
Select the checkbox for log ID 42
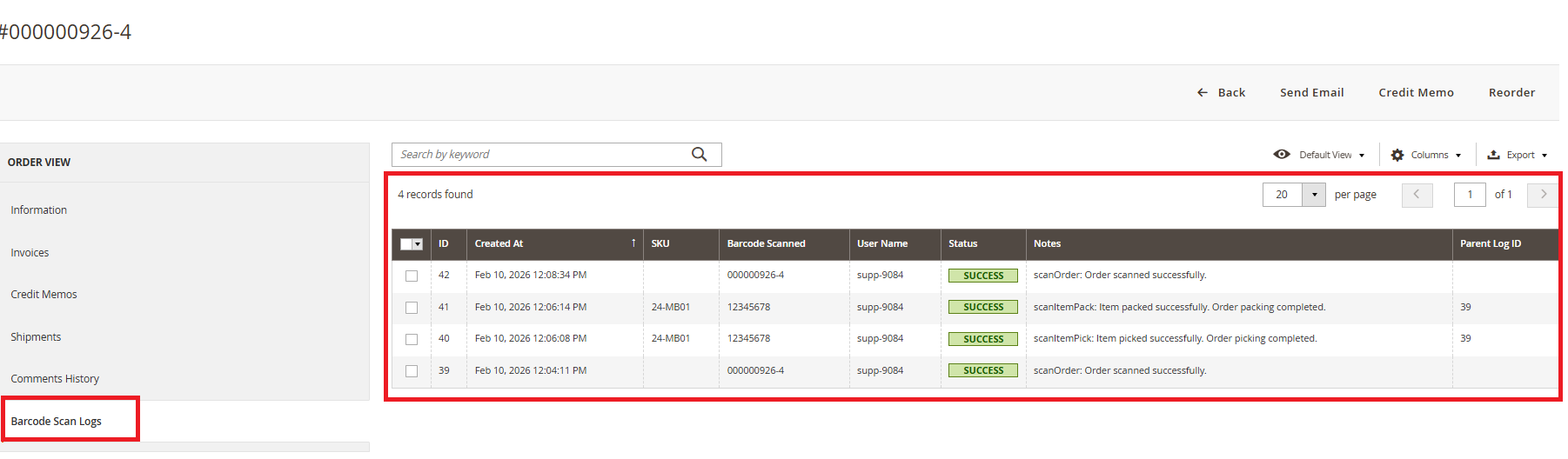tap(412, 276)
